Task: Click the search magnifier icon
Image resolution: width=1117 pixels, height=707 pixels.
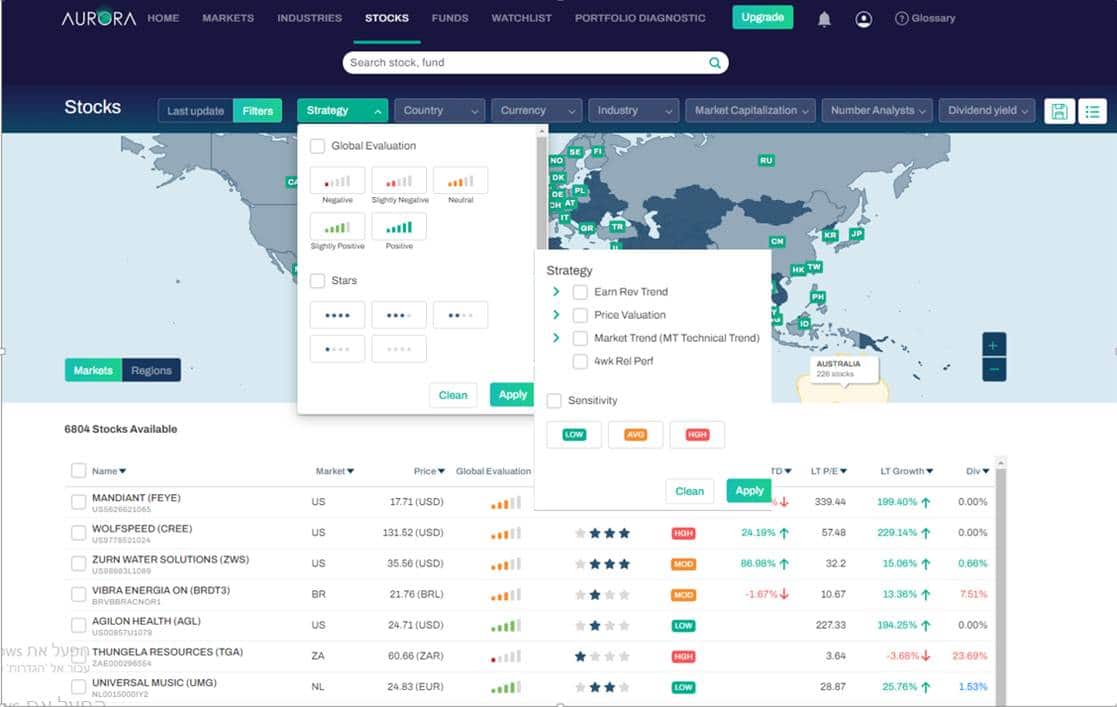Action: (714, 63)
